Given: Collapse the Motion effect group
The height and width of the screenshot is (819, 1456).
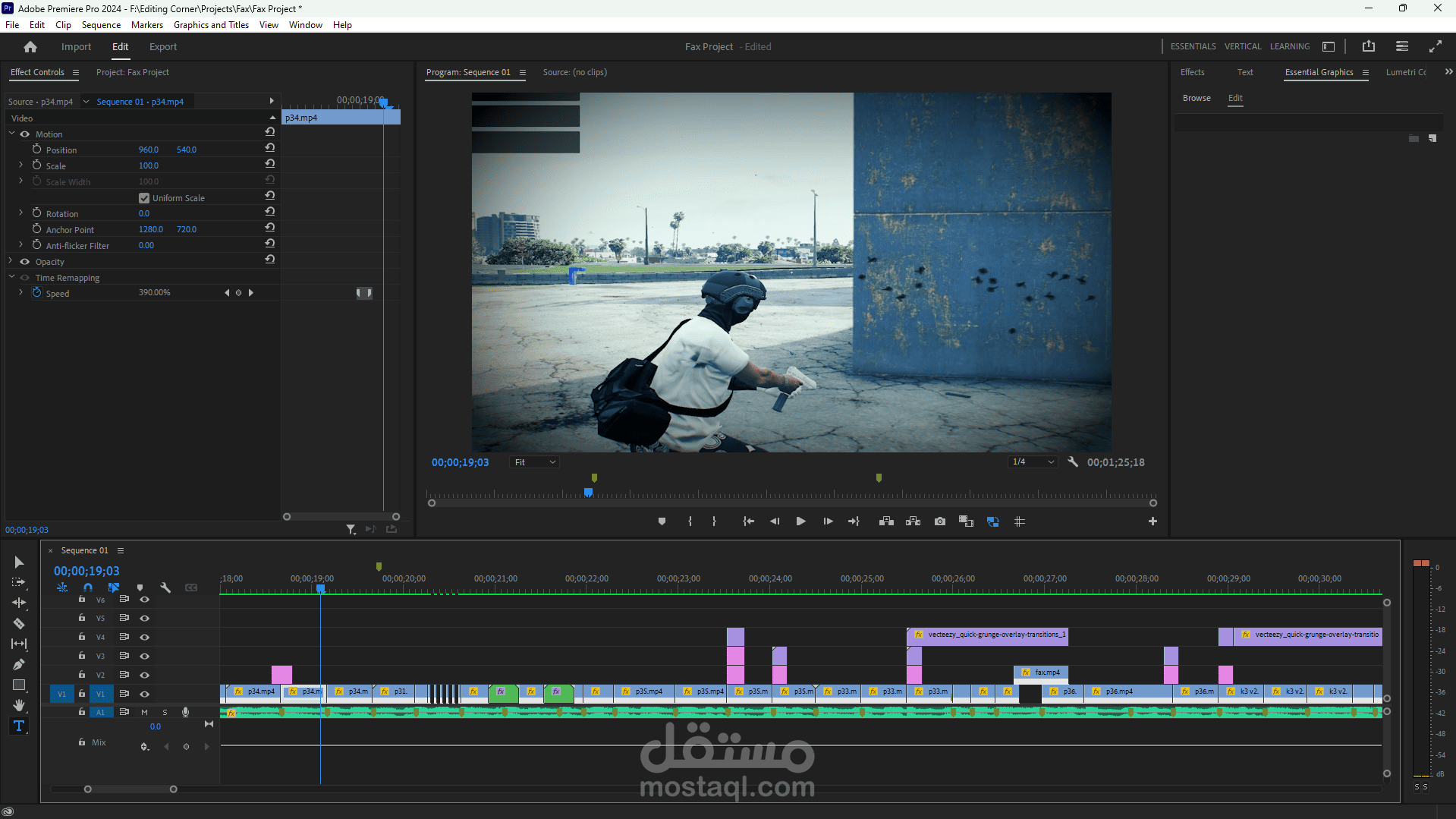Looking at the screenshot, I should coord(11,134).
